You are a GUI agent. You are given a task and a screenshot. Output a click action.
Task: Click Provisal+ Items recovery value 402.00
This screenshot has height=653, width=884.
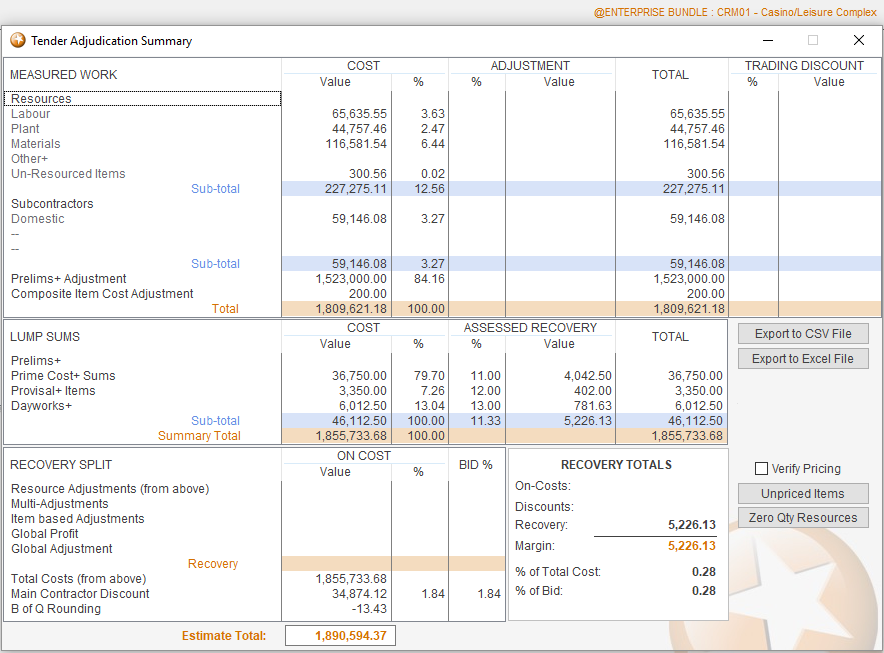point(593,391)
